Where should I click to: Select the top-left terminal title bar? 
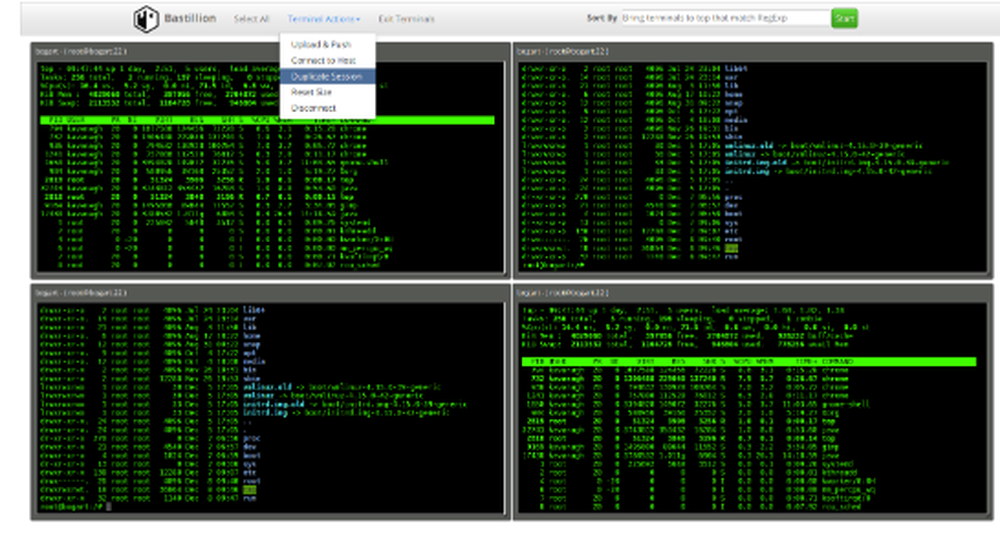coord(270,51)
